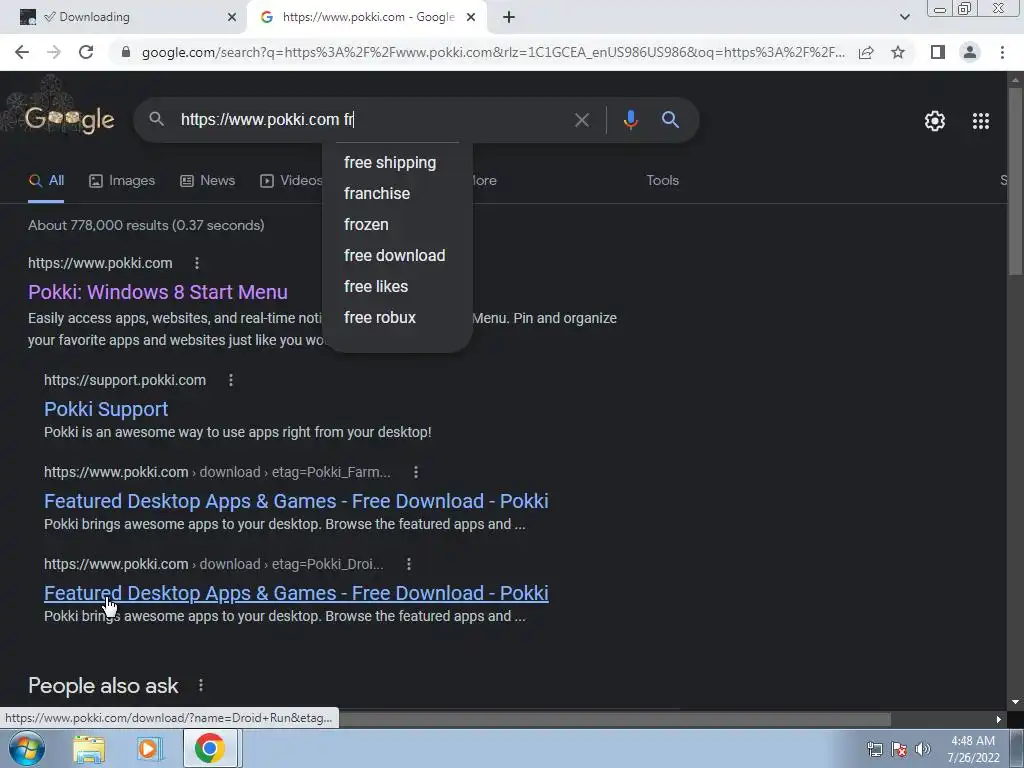Open the Chrome profile avatar
This screenshot has height=768, width=1024.
pyautogui.click(x=970, y=52)
